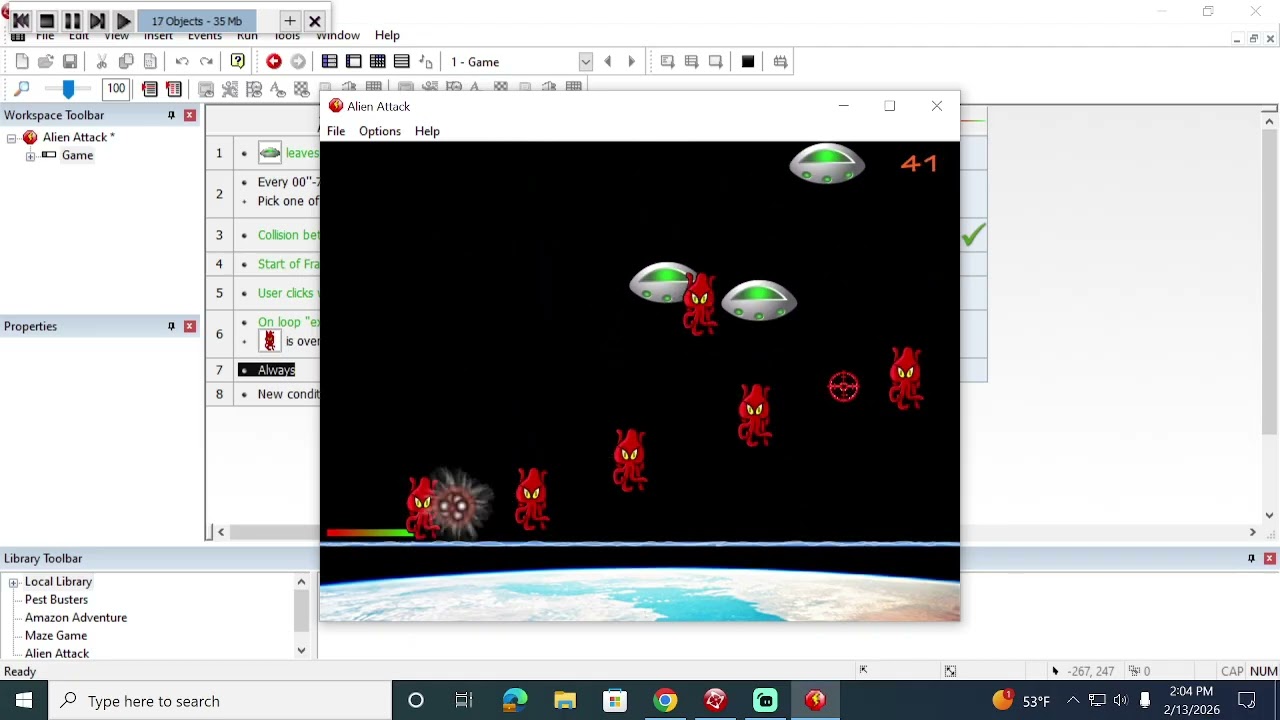Expand the debugger with the plus button
Viewport: 1280px width, 720px height.
(x=289, y=20)
